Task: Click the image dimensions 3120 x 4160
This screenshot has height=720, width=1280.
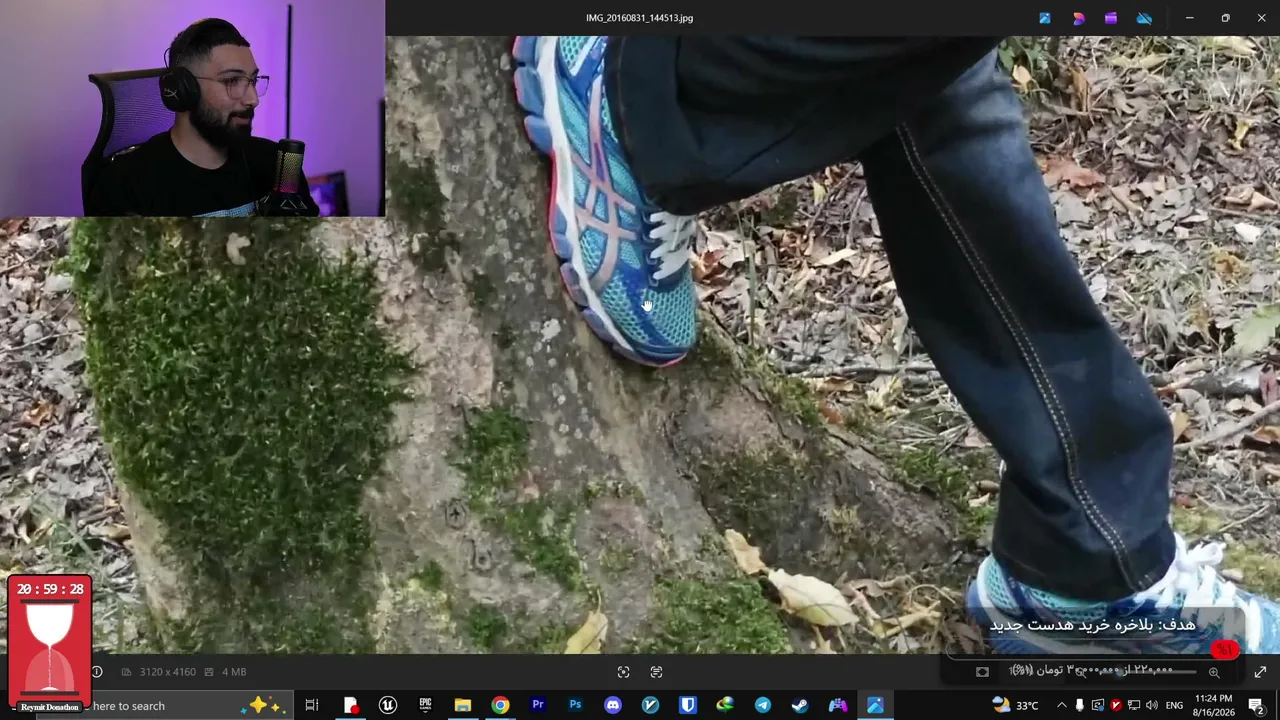Action: coord(167,672)
